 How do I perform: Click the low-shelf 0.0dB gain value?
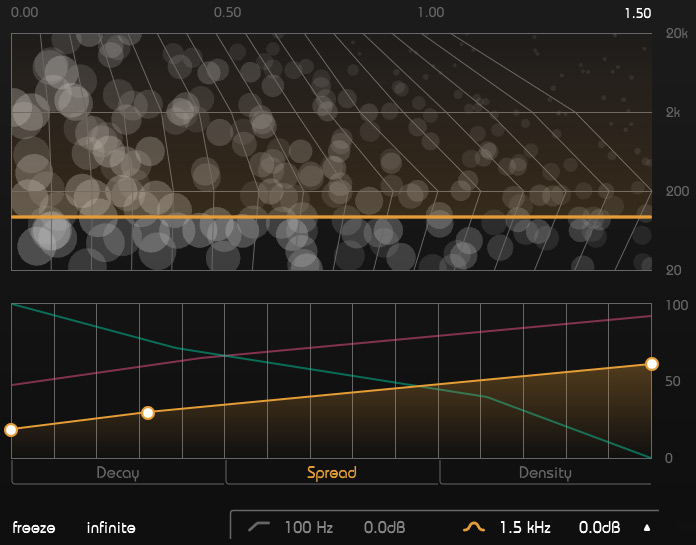tap(384, 527)
